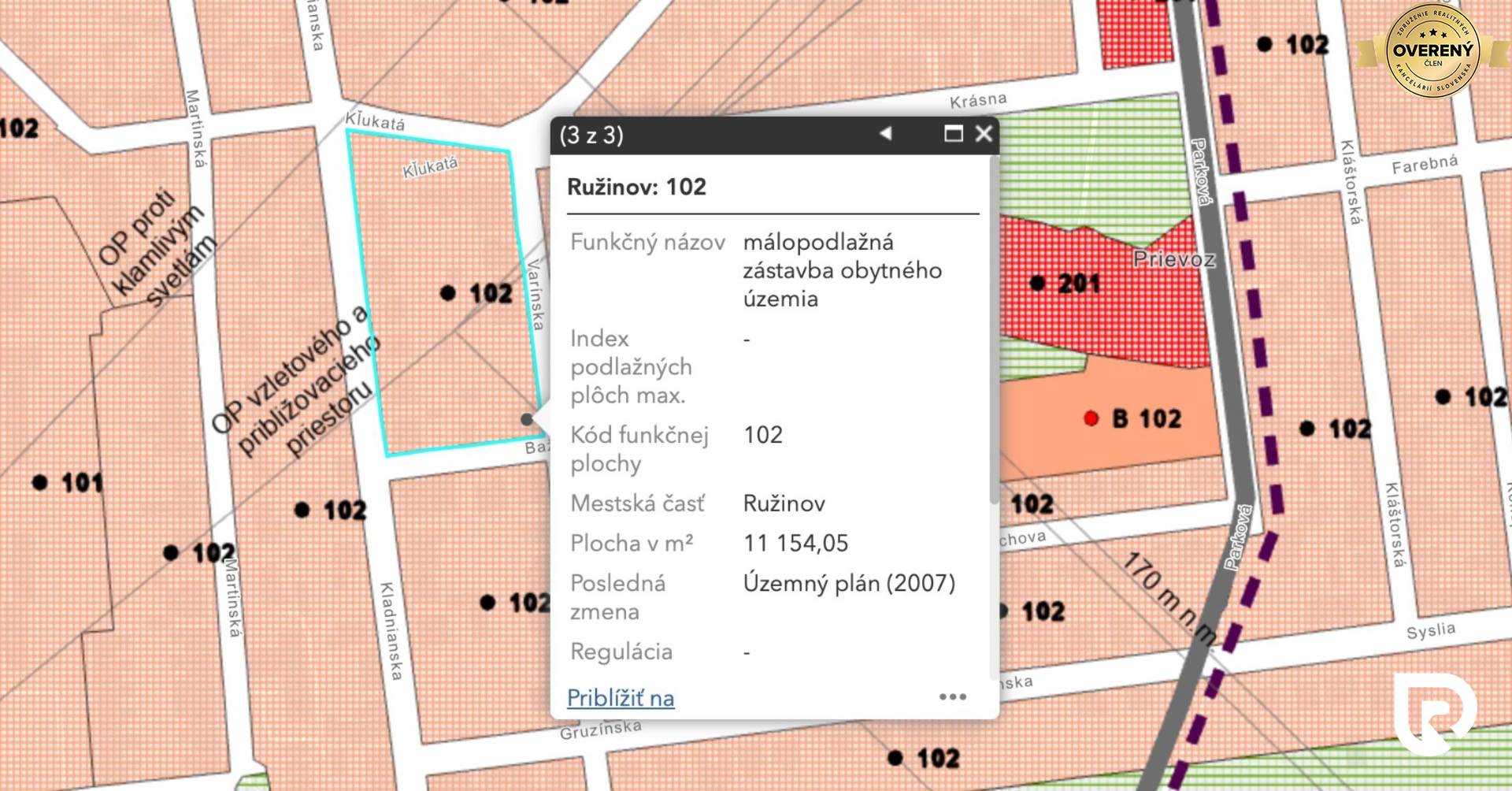1512x791 pixels.
Task: Click the '(3 z 3)' feature counter
Action: (591, 135)
